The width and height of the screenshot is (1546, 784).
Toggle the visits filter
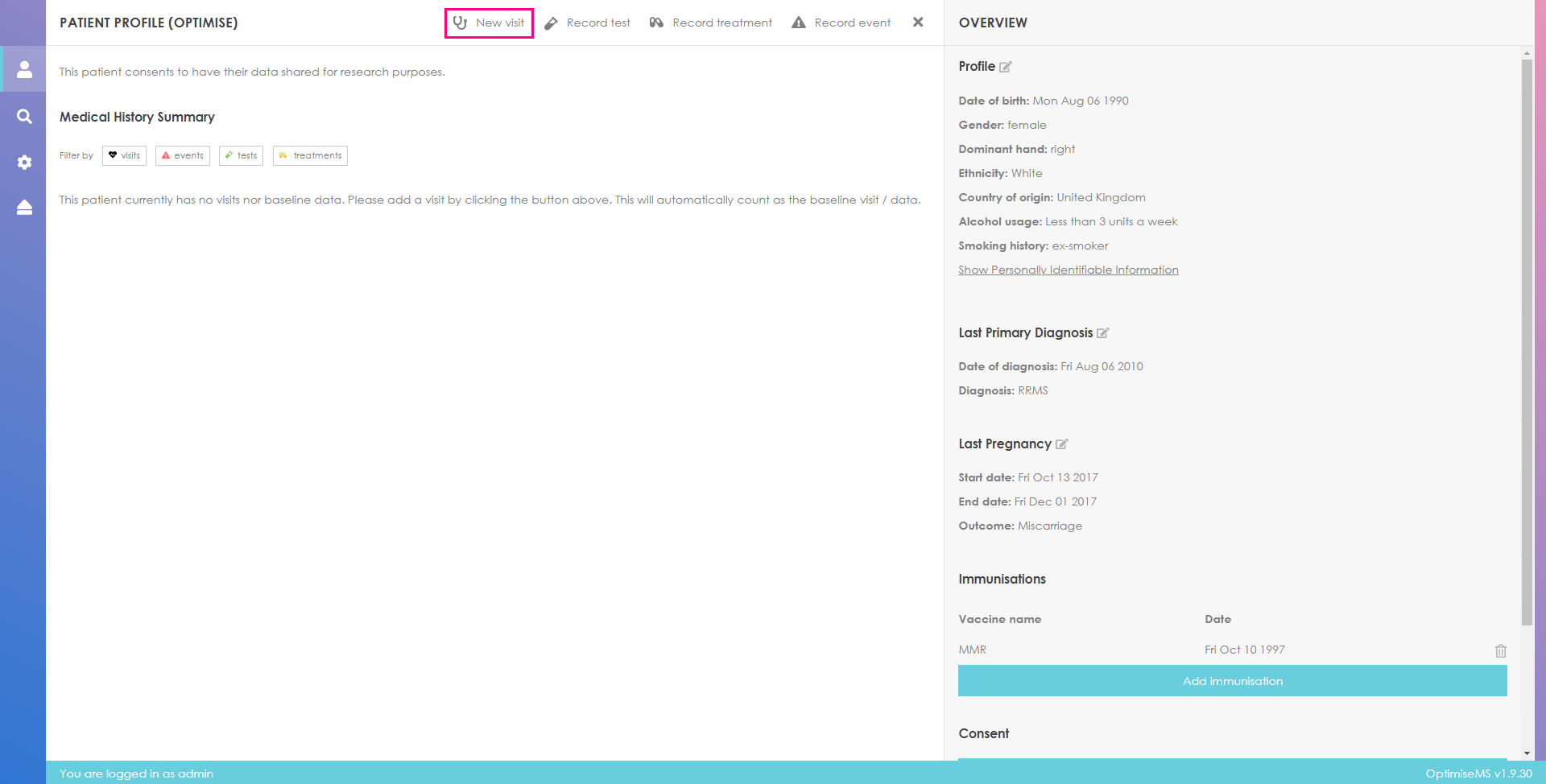pos(124,155)
